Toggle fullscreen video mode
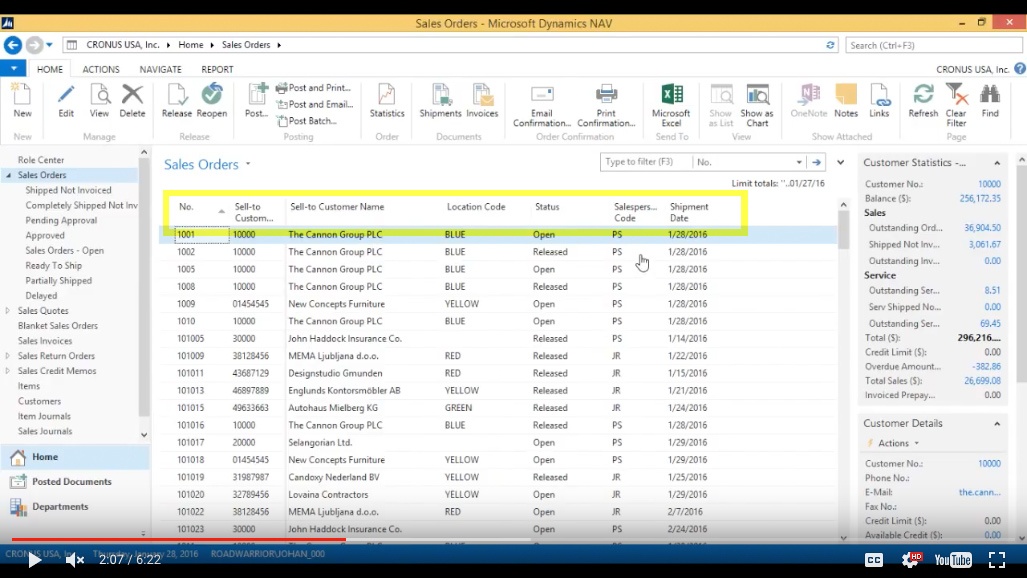The width and height of the screenshot is (1027, 578). coord(997,560)
